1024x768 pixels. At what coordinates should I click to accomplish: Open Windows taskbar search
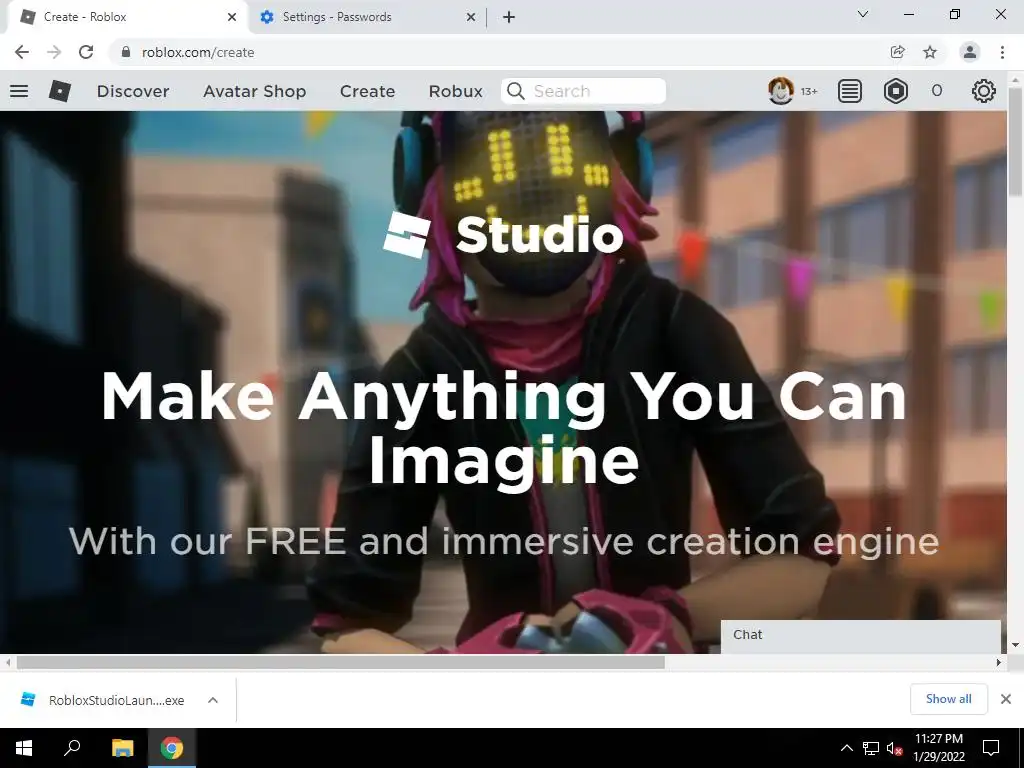tap(72, 748)
